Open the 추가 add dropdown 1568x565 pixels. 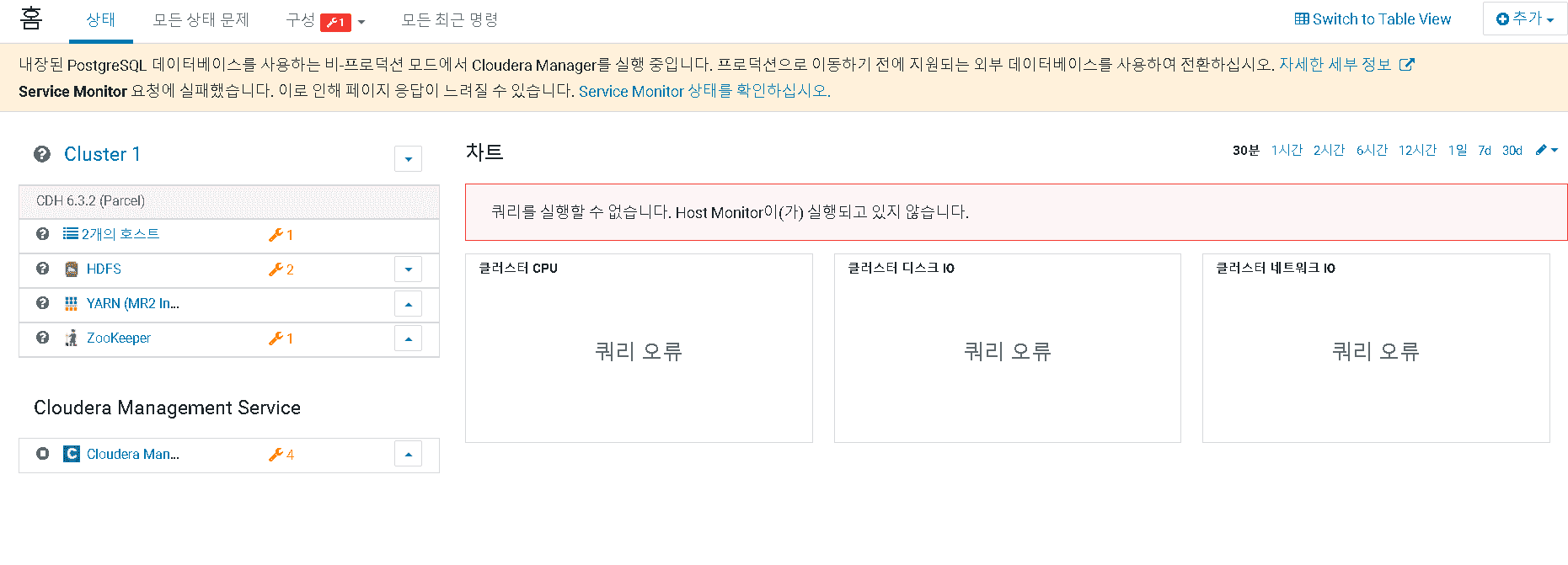1525,19
